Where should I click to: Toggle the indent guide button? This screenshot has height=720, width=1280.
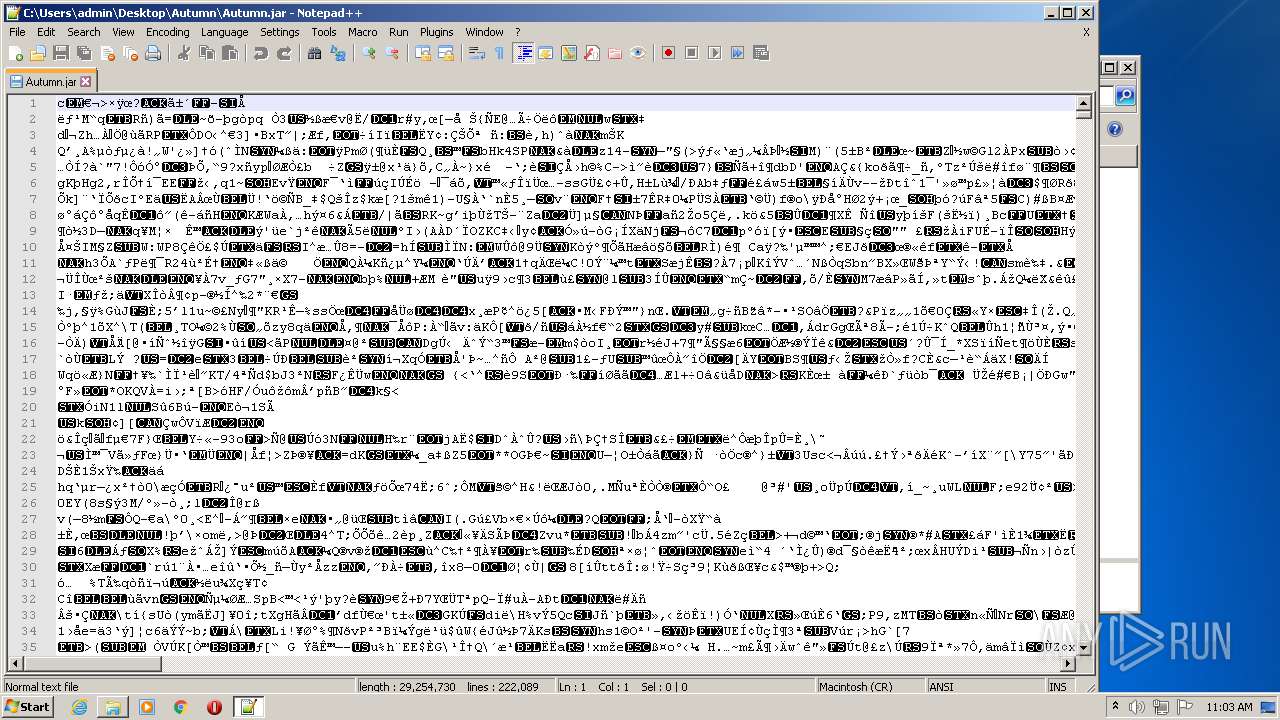524,53
